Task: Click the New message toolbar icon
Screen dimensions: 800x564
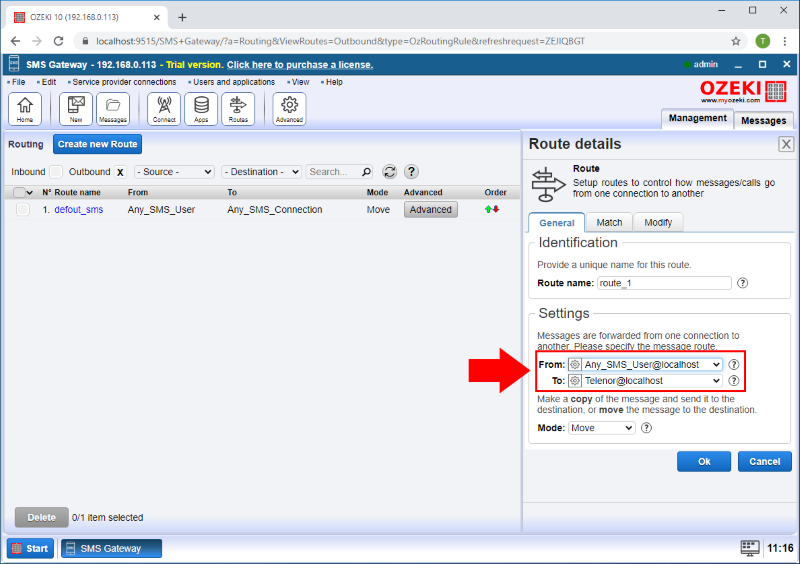Action: [76, 109]
